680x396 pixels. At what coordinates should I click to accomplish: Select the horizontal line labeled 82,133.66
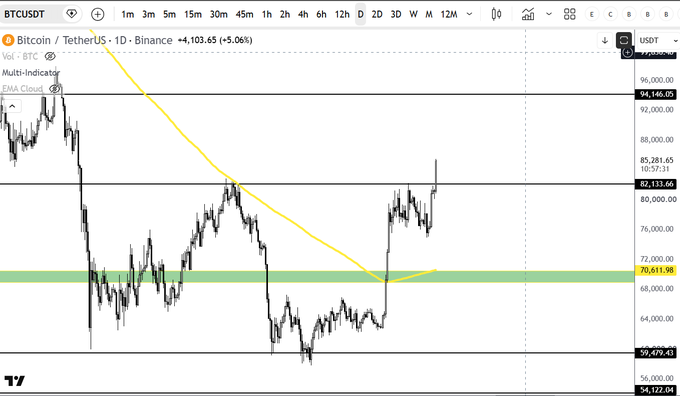point(317,184)
